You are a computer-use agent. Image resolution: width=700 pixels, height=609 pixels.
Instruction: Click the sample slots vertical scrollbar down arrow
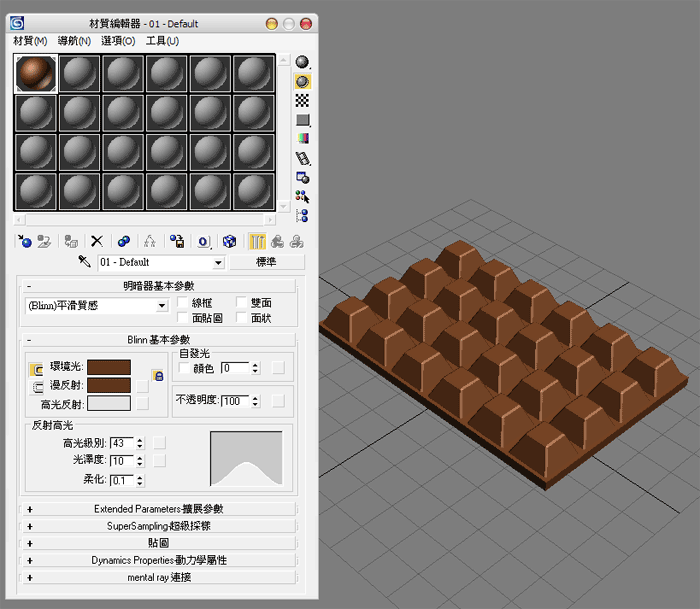point(283,206)
